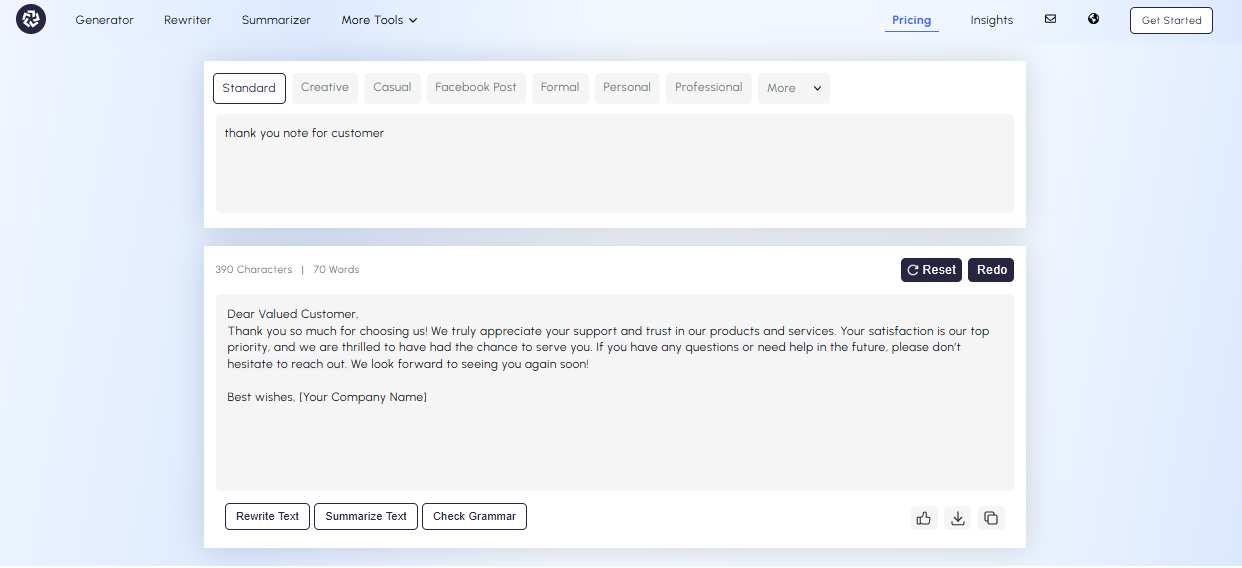Select the Facebook Post tone tab

click(476, 88)
